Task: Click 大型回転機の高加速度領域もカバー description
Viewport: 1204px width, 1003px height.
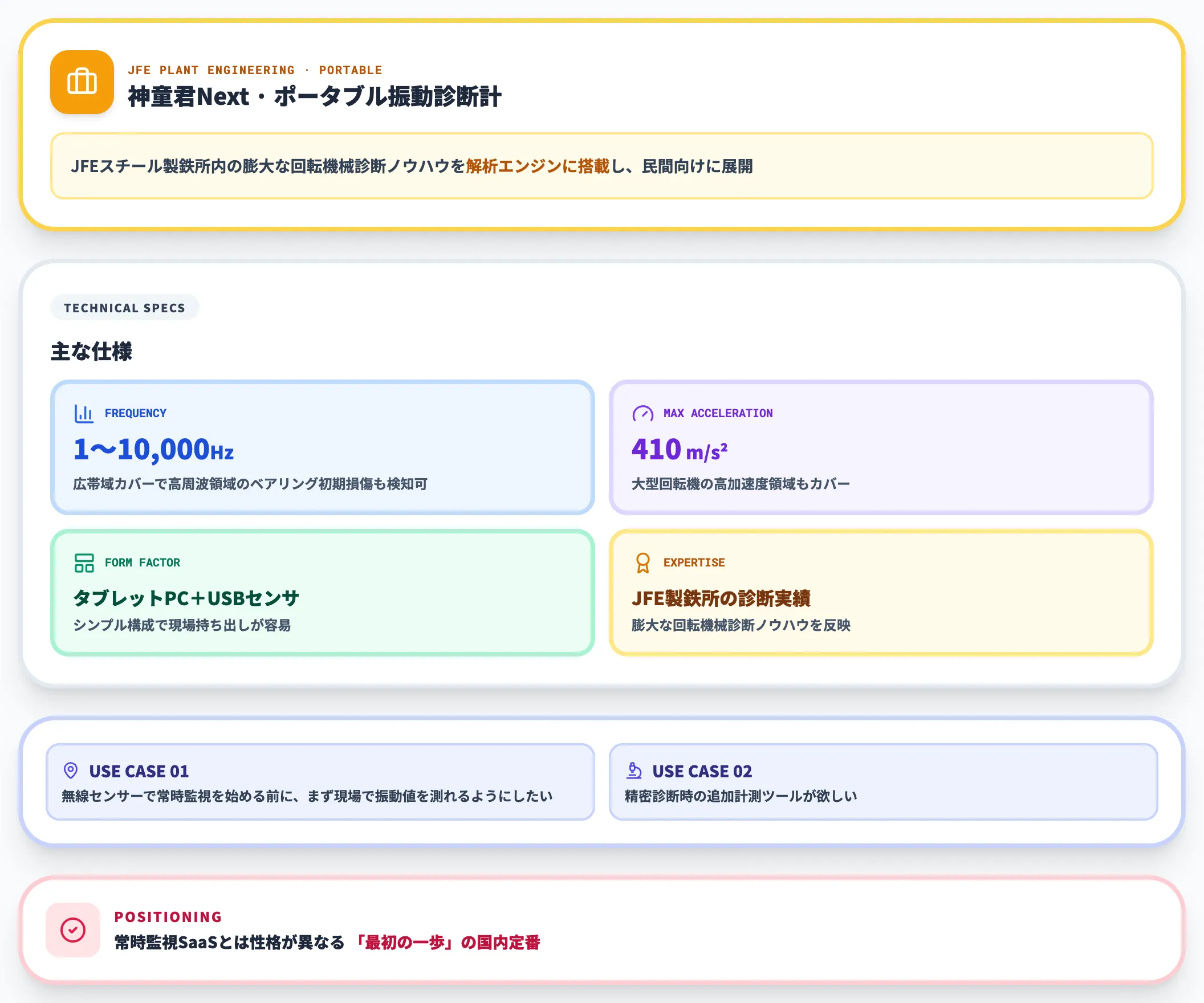Action: pos(741,484)
